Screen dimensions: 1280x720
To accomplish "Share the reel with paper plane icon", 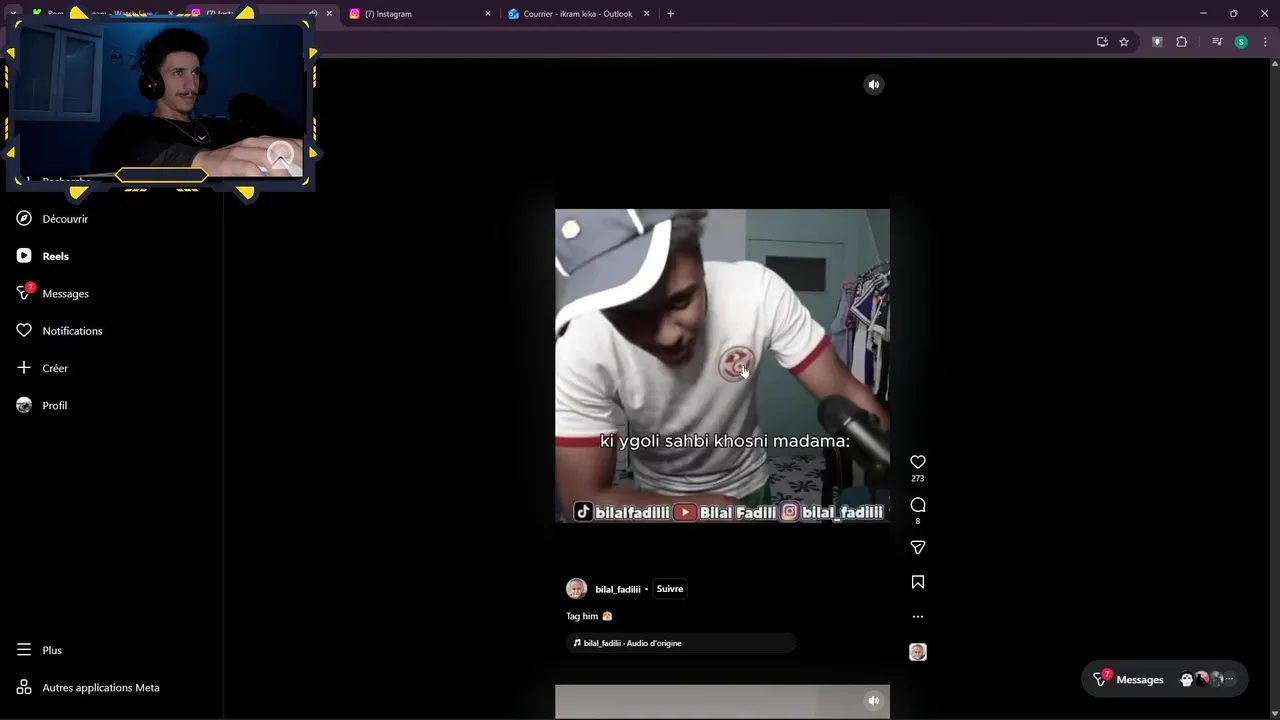I will coord(918,547).
